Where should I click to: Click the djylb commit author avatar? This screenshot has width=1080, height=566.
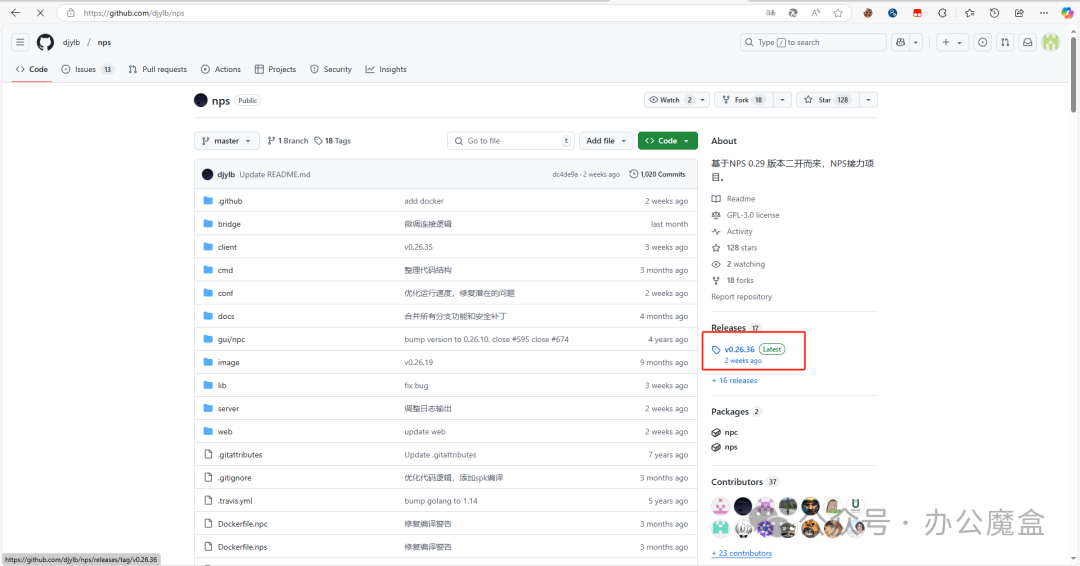point(207,174)
